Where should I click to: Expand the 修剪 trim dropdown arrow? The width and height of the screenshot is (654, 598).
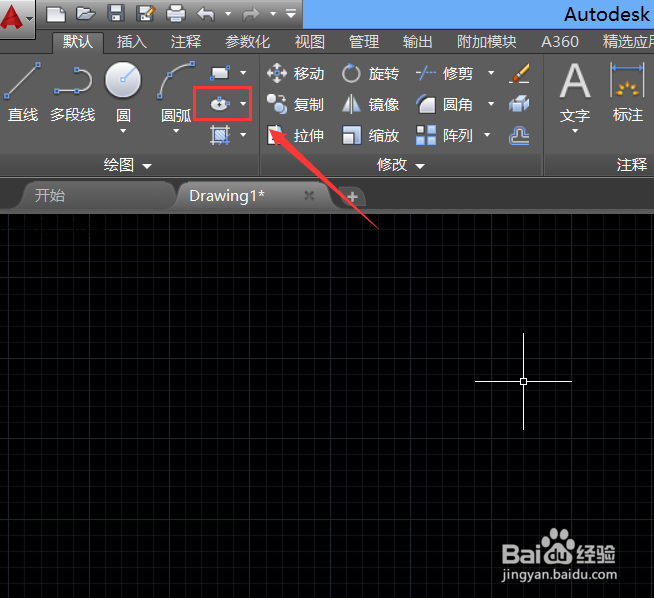491,73
